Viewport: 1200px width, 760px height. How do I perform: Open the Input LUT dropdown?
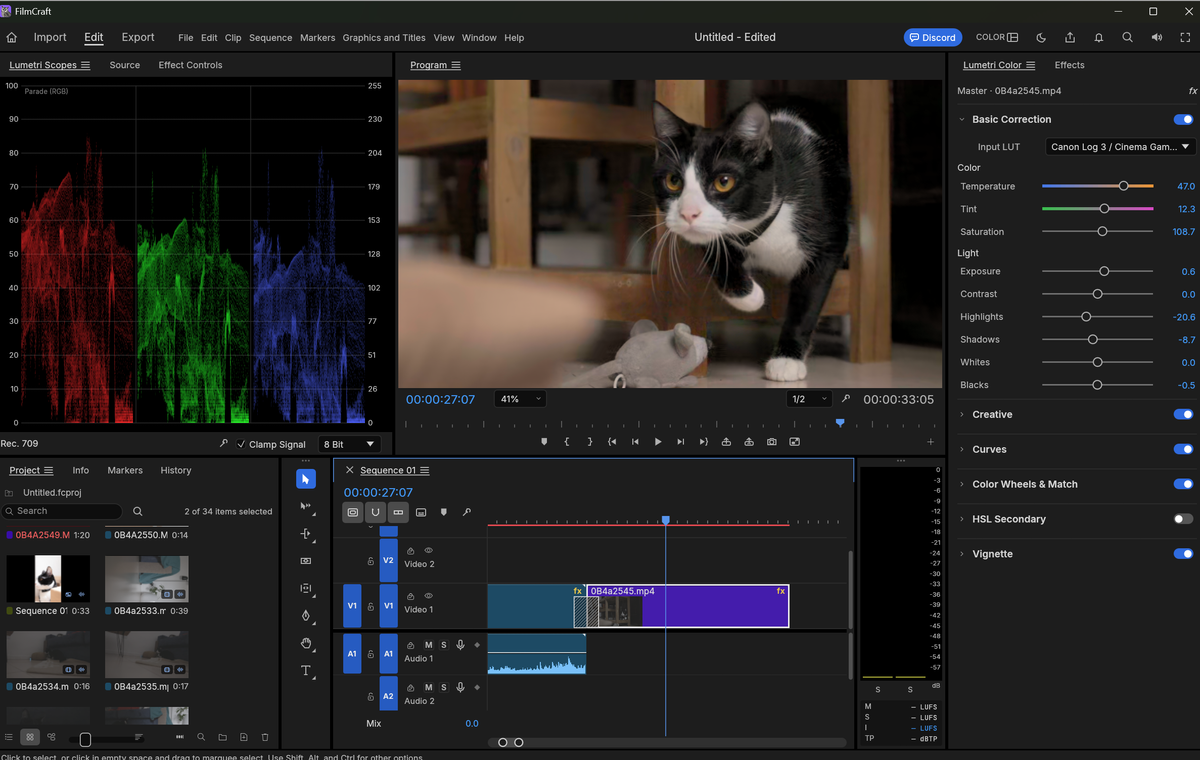[x=1120, y=147]
